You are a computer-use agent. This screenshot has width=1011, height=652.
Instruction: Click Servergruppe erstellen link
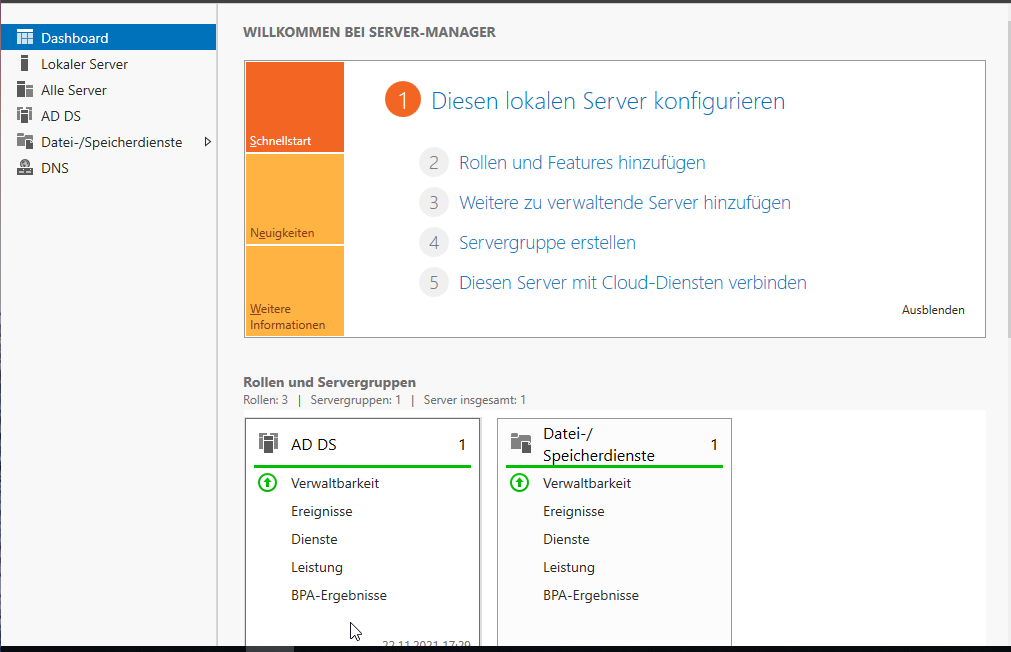(547, 242)
